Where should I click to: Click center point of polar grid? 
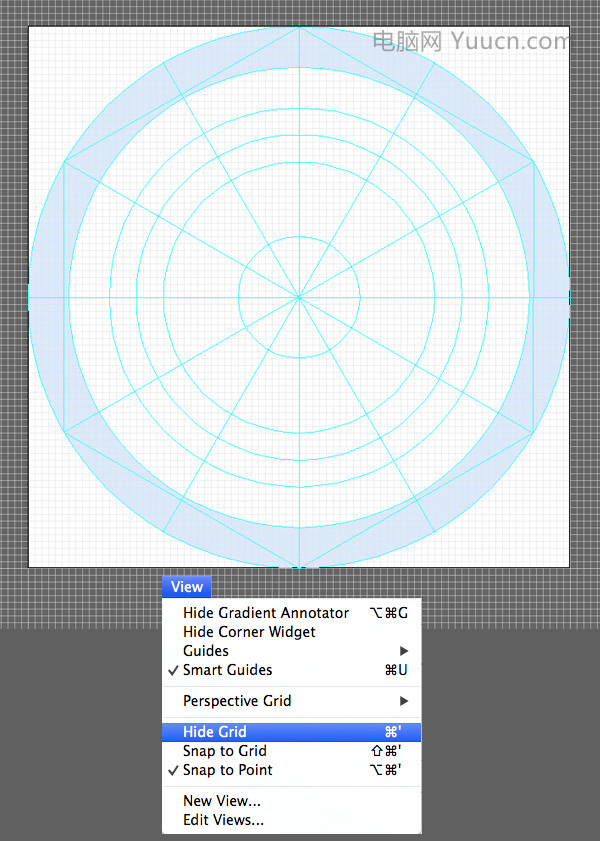[299, 297]
